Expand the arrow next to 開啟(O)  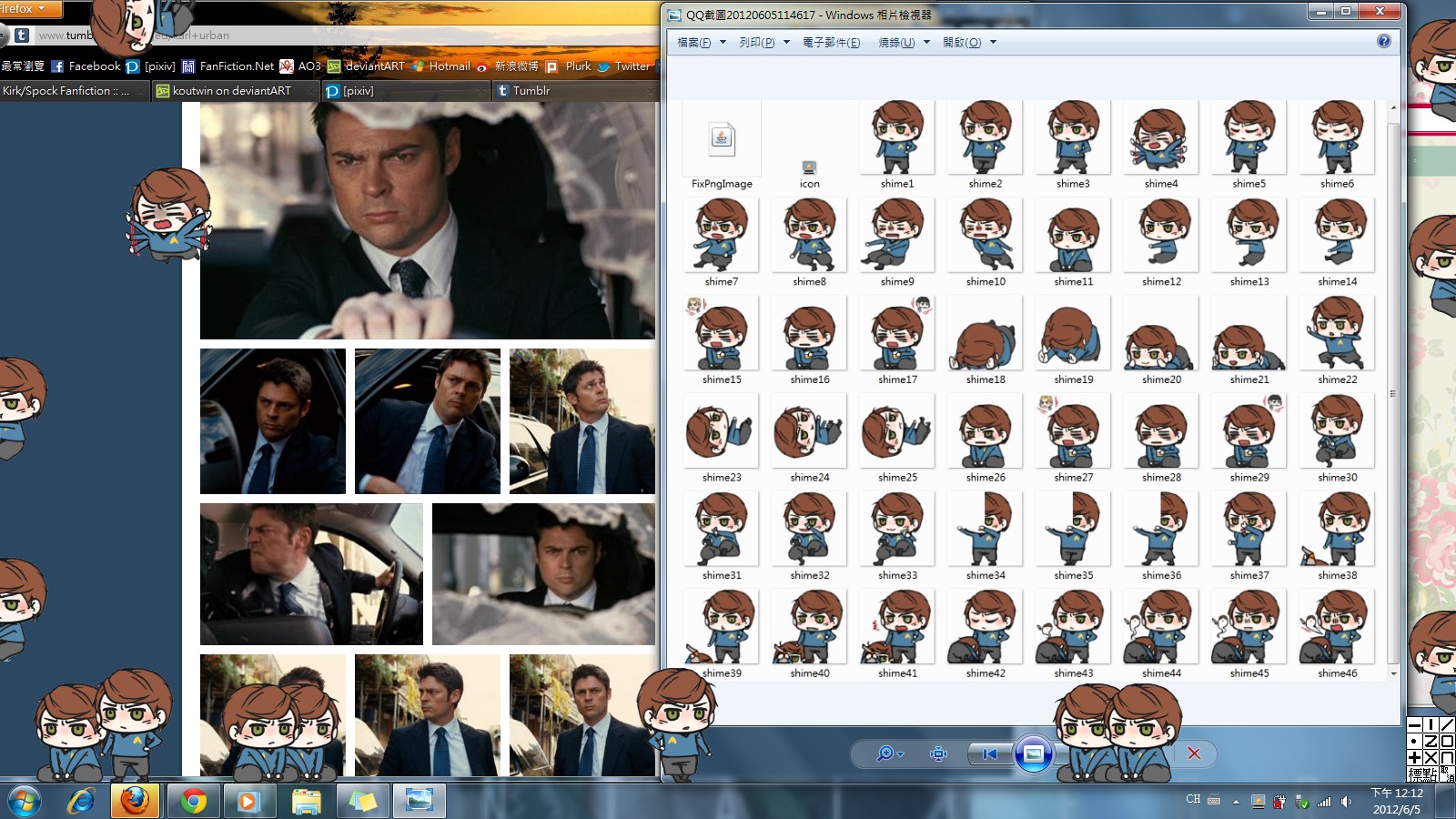(993, 43)
